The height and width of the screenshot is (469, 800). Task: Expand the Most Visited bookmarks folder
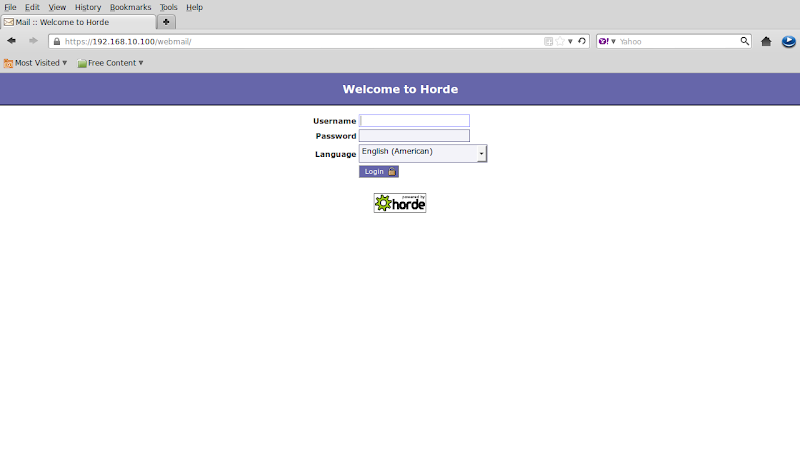[35, 63]
